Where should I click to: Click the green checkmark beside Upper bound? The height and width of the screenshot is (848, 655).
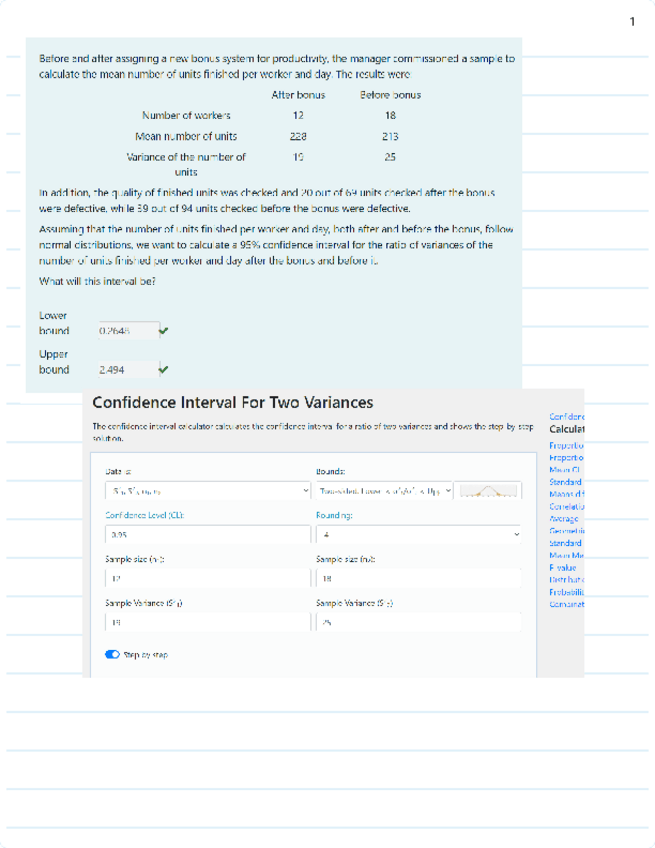pos(164,369)
